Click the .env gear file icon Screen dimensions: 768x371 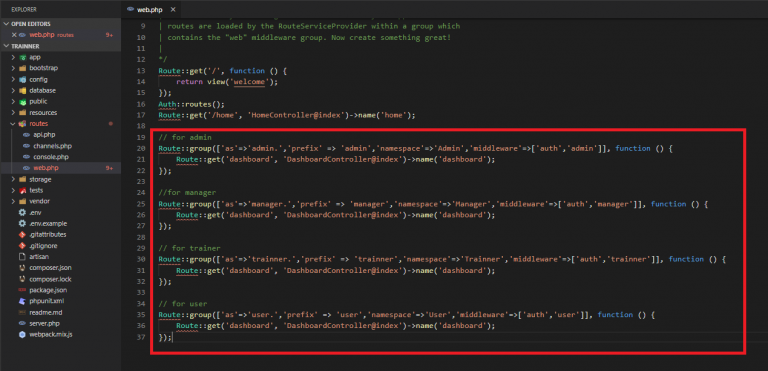pos(22,213)
